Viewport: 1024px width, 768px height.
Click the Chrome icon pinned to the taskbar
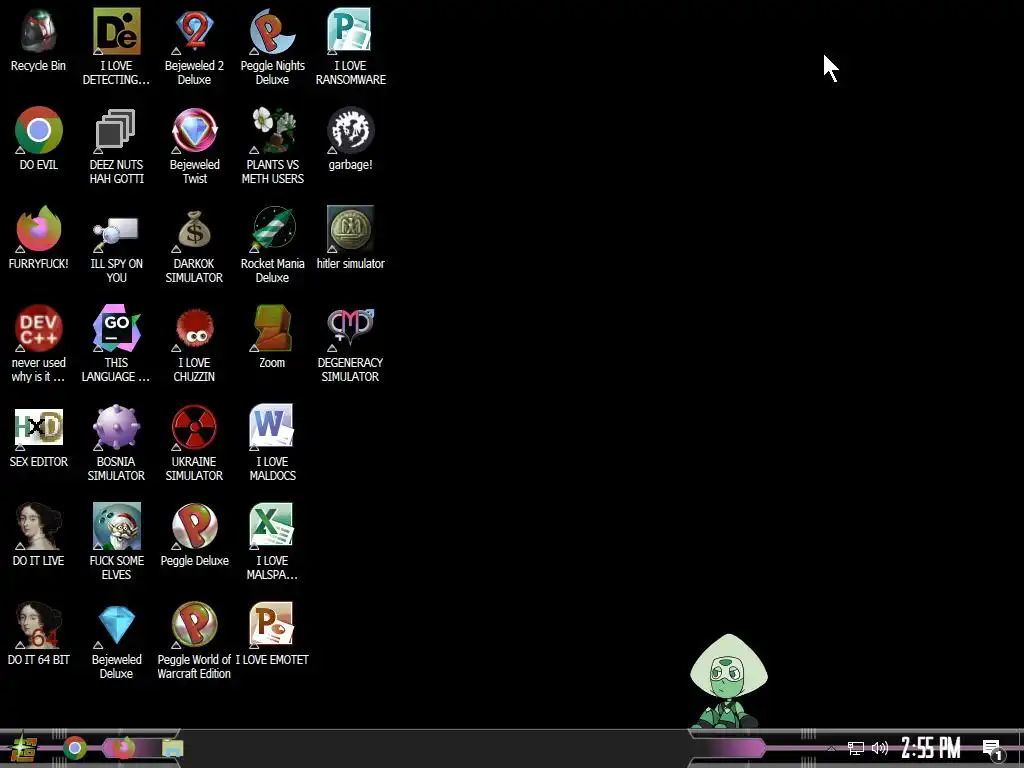(75, 748)
